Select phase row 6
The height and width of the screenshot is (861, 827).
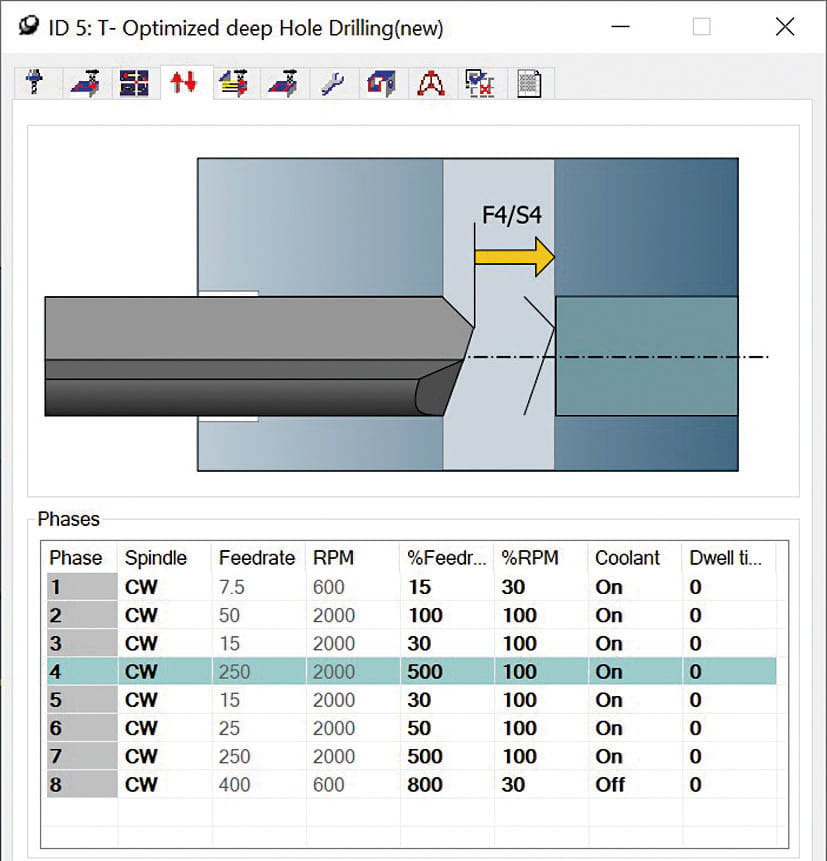tap(411, 728)
